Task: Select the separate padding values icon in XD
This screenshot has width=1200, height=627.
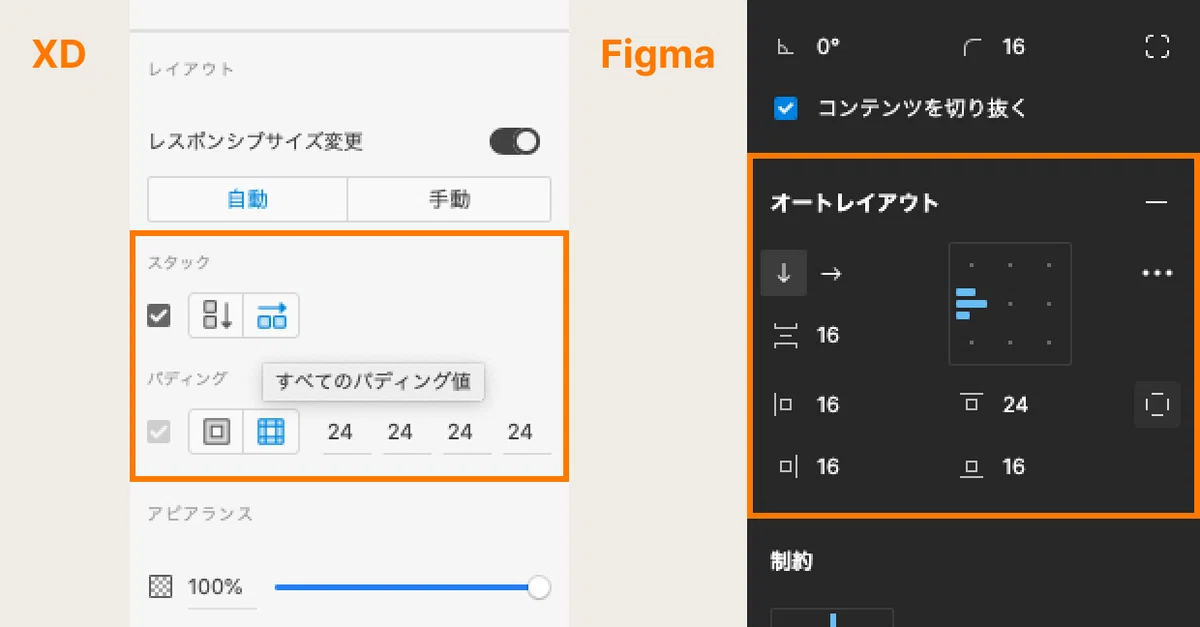Action: click(x=271, y=432)
